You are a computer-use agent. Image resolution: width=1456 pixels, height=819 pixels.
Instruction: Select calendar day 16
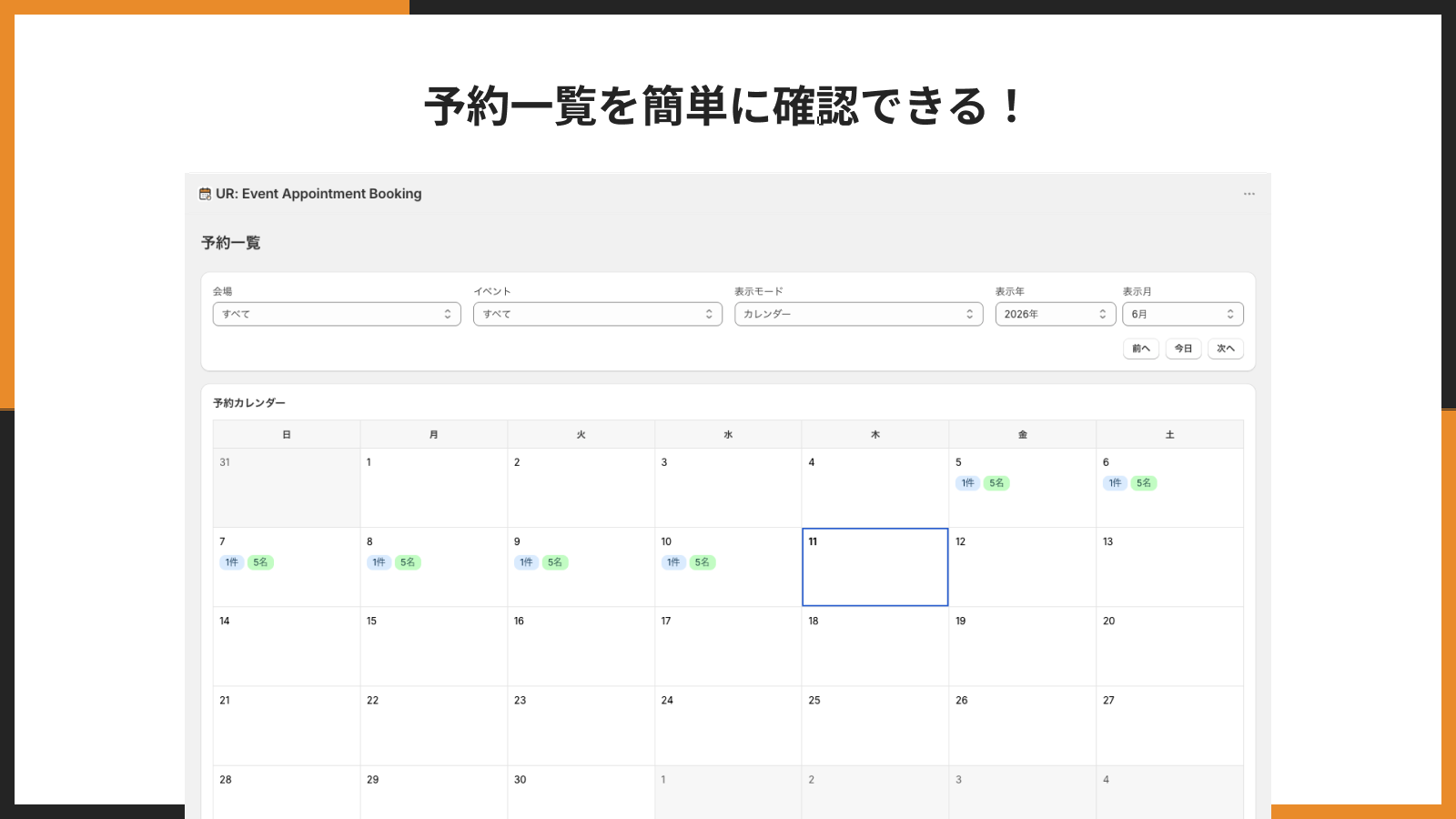pos(581,646)
